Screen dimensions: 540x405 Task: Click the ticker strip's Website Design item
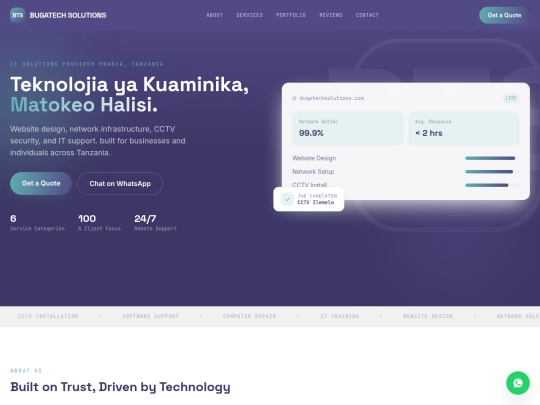[x=428, y=316]
